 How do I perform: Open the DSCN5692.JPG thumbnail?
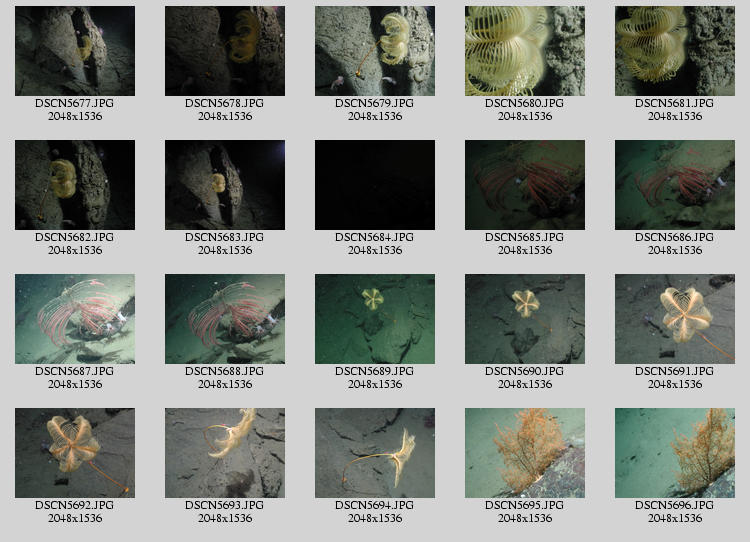75,453
